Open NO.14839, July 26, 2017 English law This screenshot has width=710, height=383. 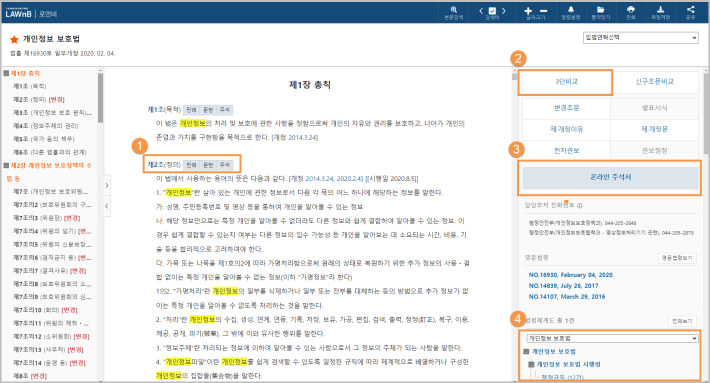(x=563, y=286)
